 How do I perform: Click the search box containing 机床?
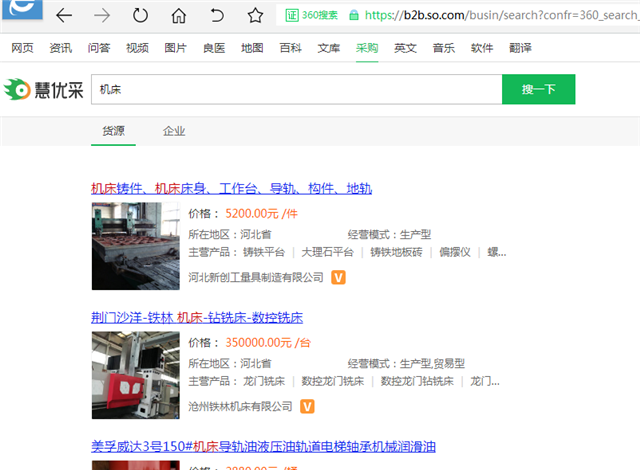(296, 89)
